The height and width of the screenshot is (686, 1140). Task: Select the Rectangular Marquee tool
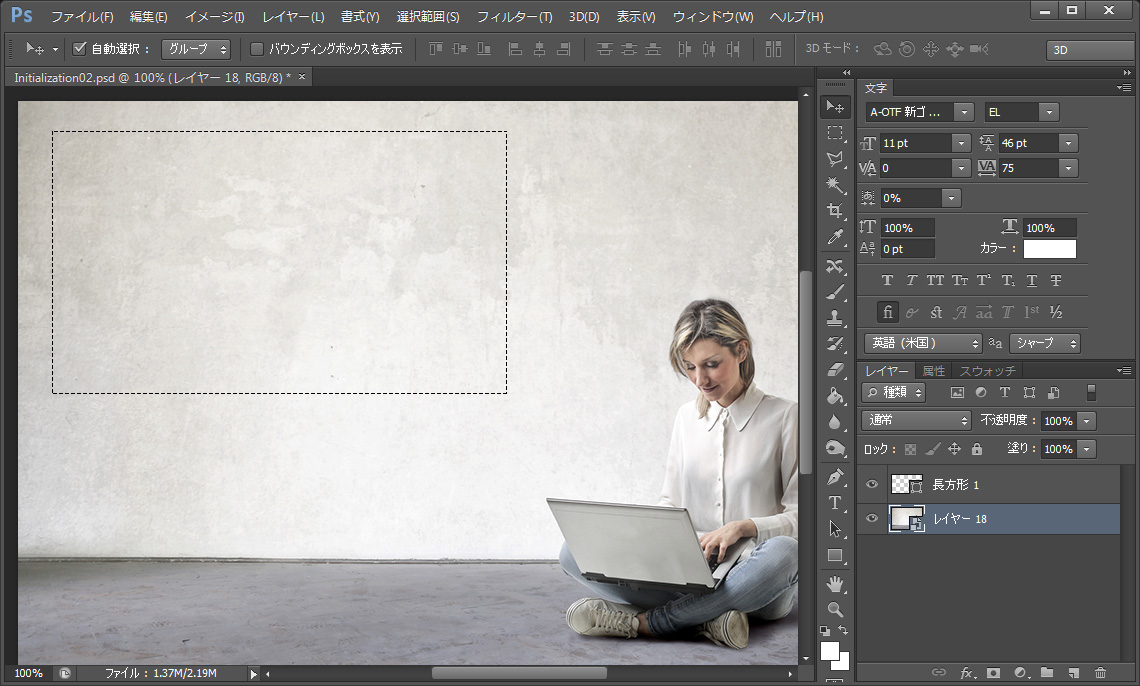coord(835,133)
